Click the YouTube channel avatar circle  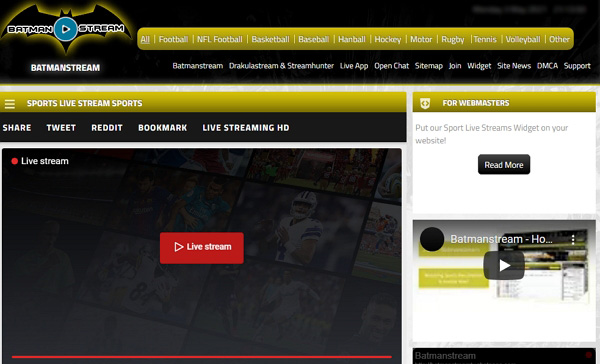[x=432, y=239]
